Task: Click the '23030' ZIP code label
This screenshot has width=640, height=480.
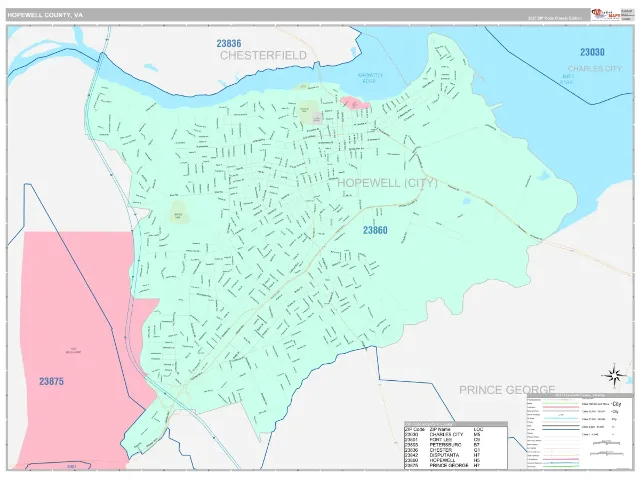Action: tap(592, 52)
